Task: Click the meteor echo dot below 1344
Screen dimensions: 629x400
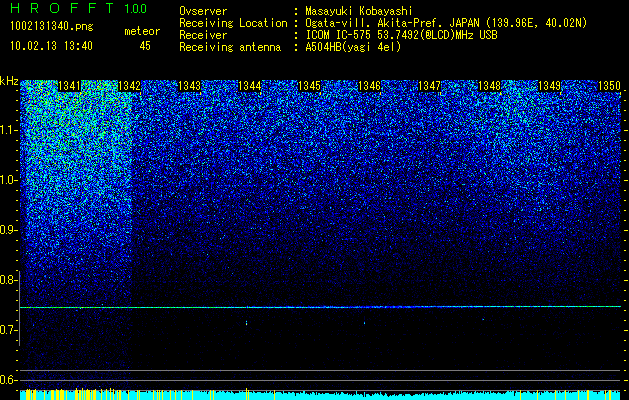Action: (x=246, y=323)
